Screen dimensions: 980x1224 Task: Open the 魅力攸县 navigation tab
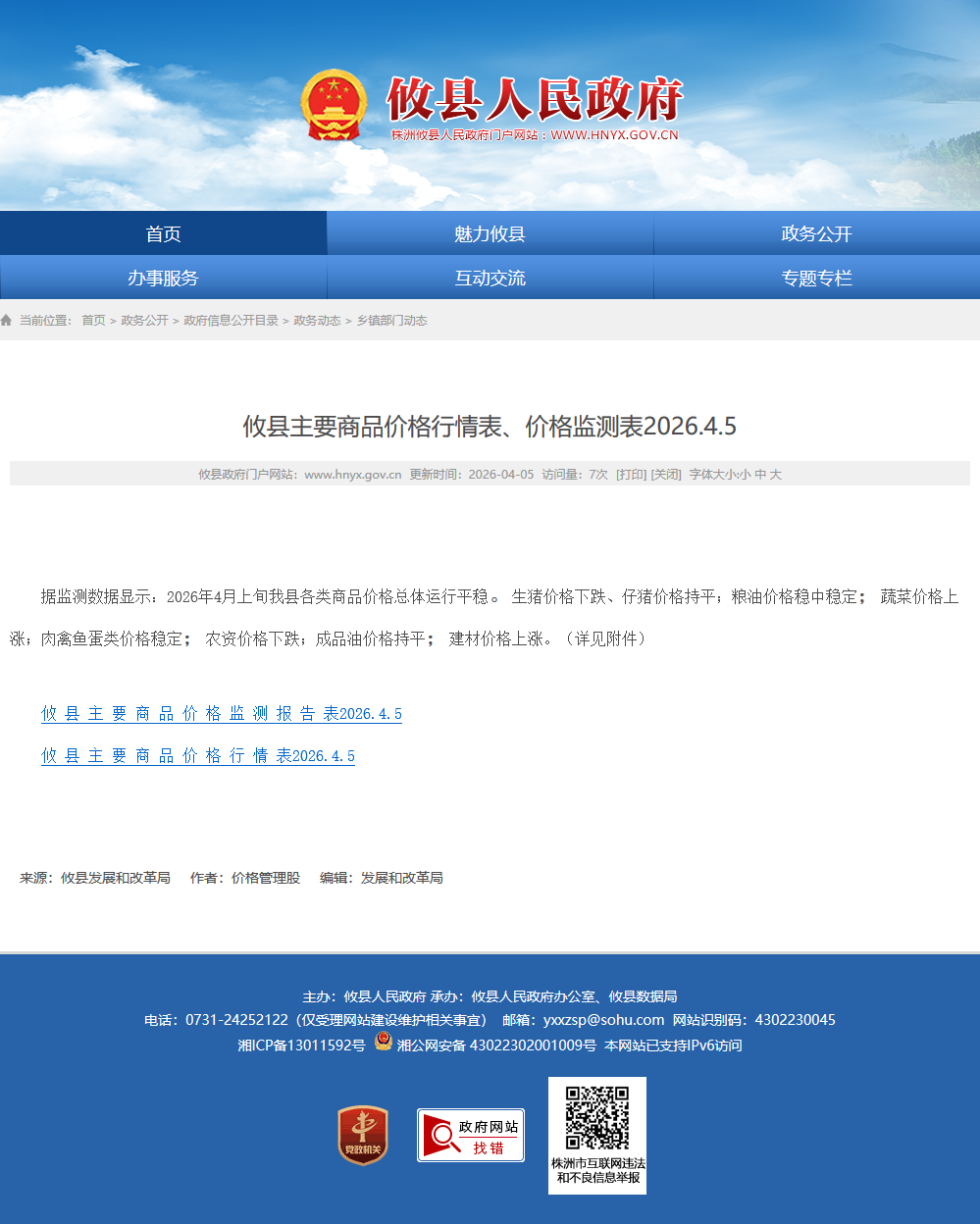coord(490,233)
